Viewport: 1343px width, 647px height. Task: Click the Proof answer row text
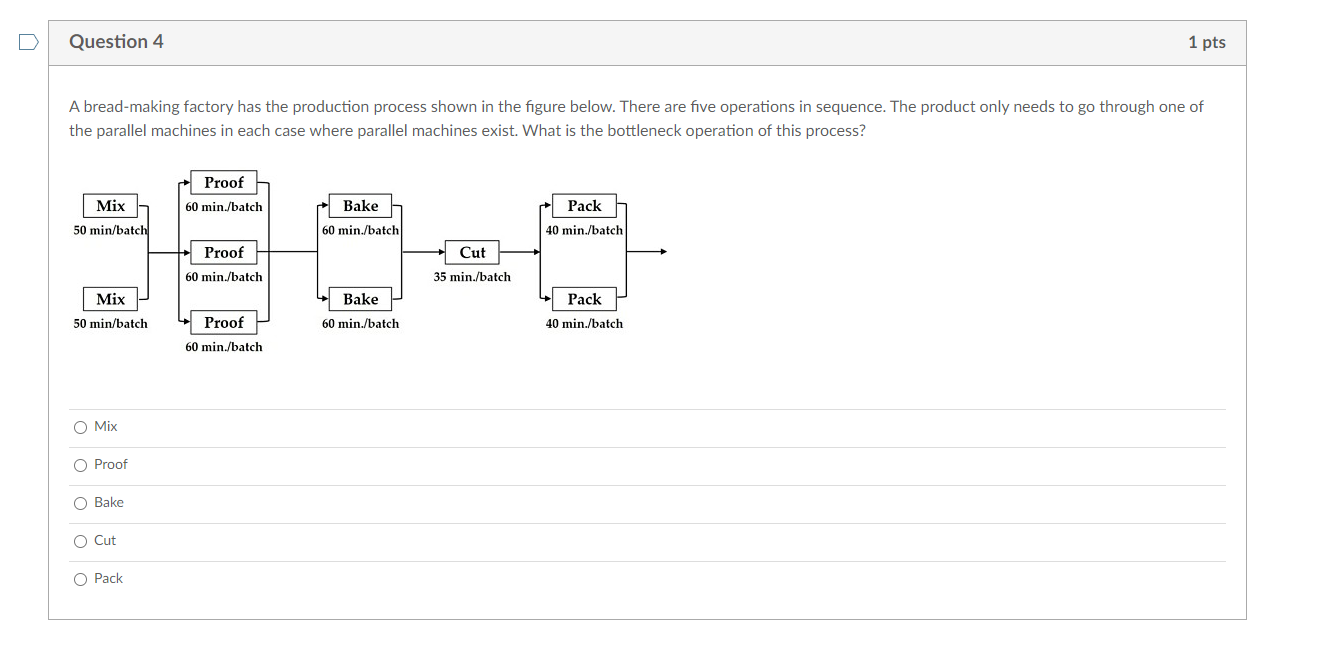click(110, 464)
